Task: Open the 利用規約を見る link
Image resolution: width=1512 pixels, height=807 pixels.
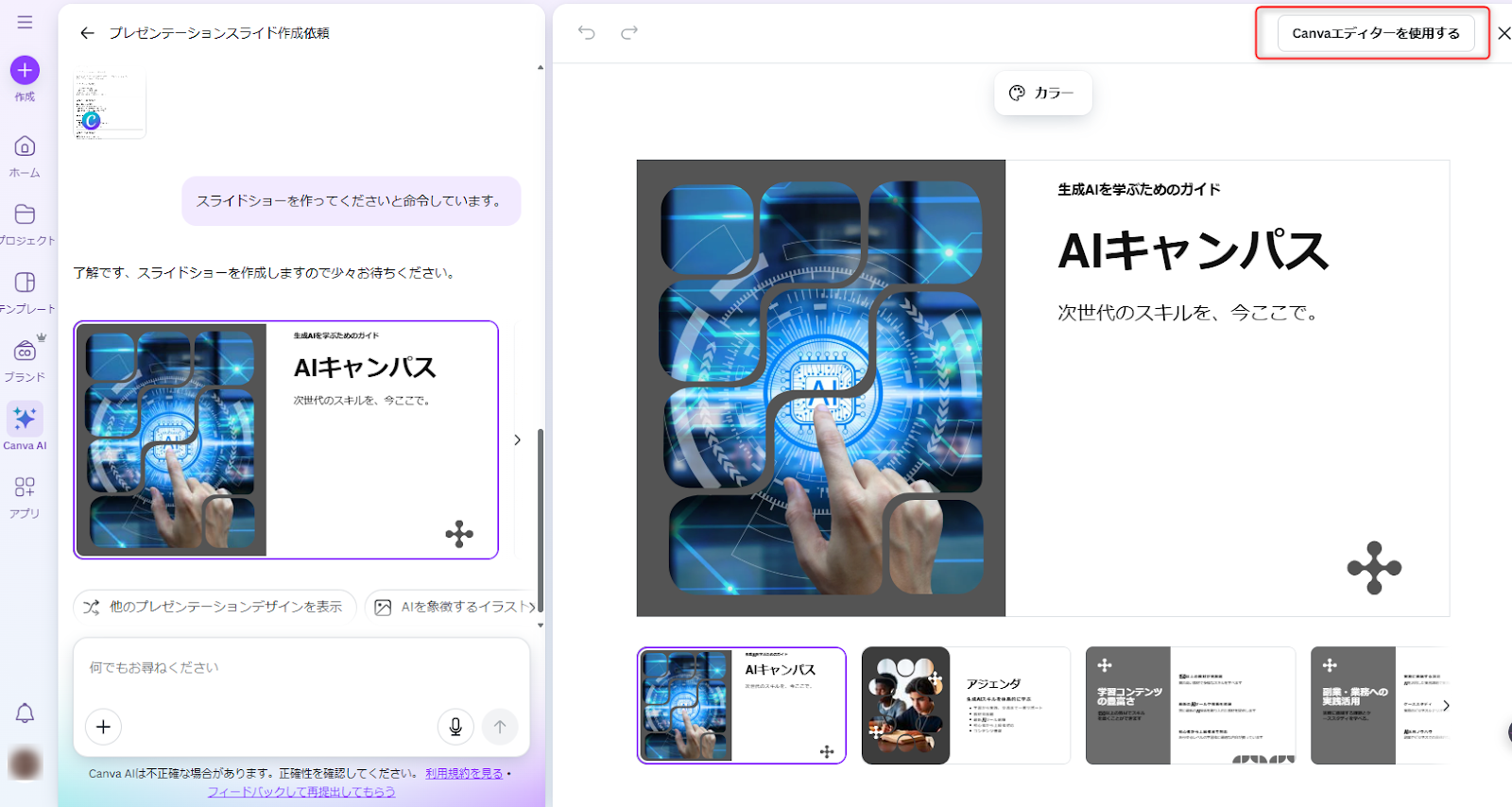Action: (463, 773)
